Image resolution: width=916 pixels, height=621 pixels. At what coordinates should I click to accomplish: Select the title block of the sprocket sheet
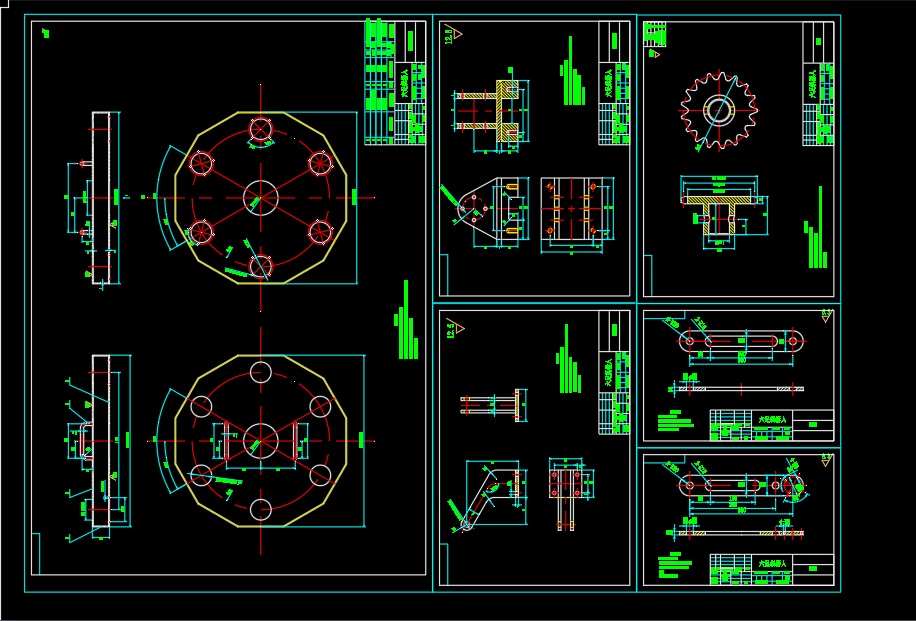[x=818, y=83]
